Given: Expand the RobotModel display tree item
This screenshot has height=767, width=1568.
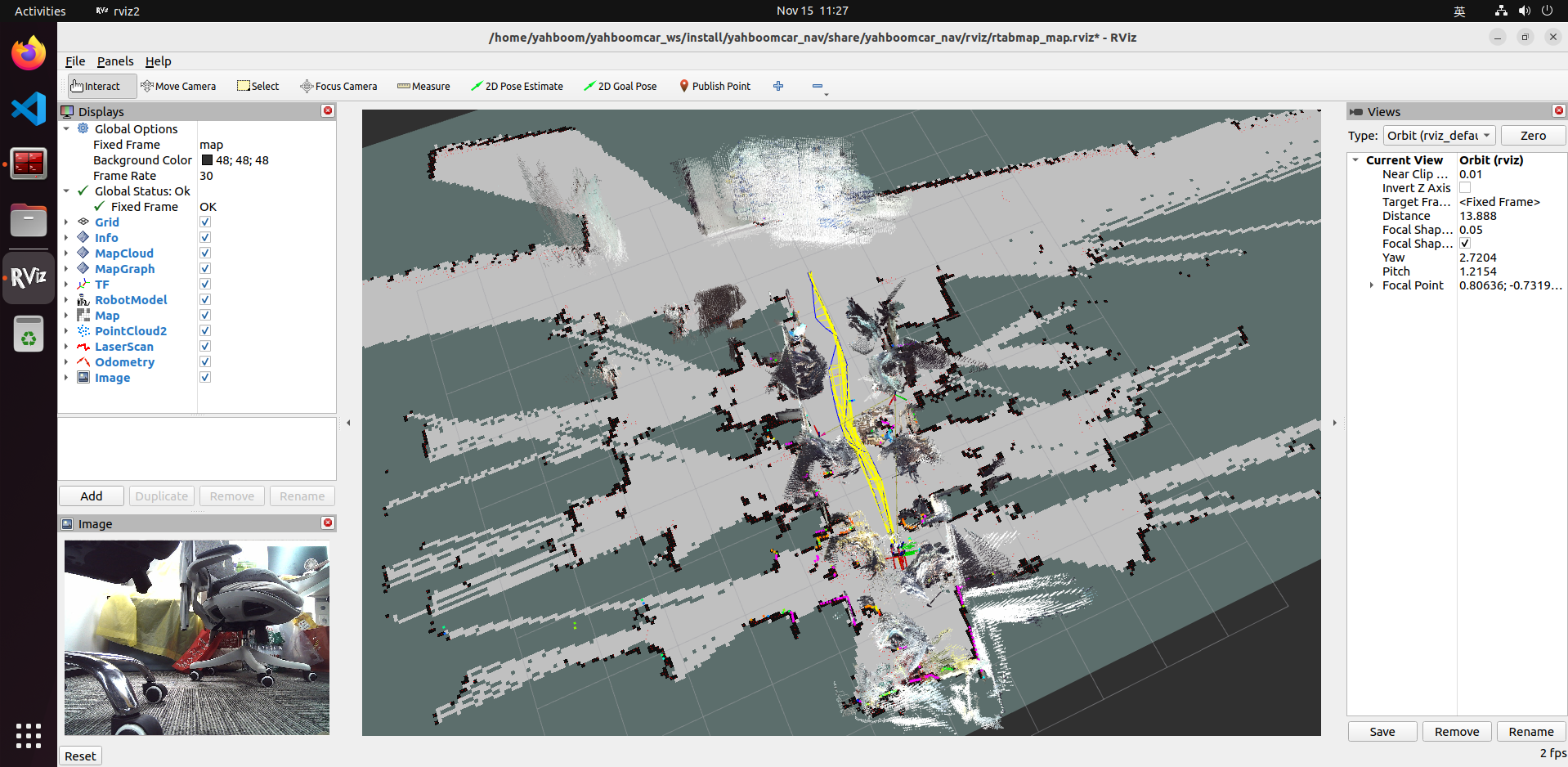Looking at the screenshot, I should 66,300.
